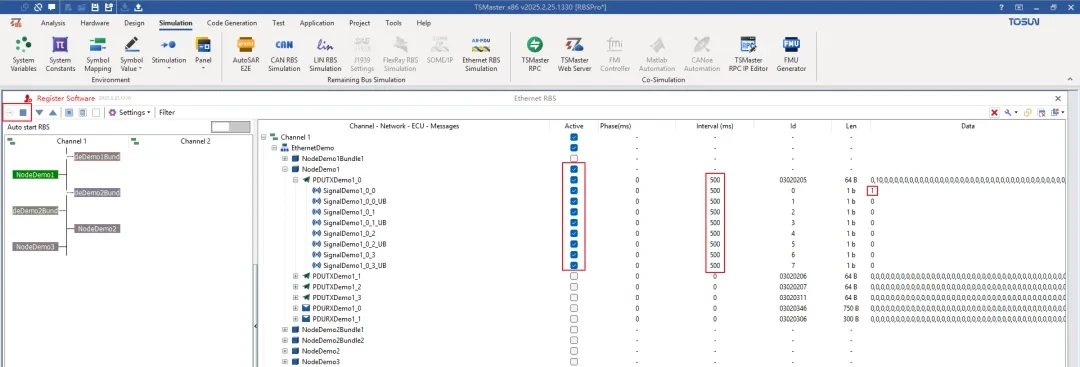Switch to the Design tab

tap(134, 23)
